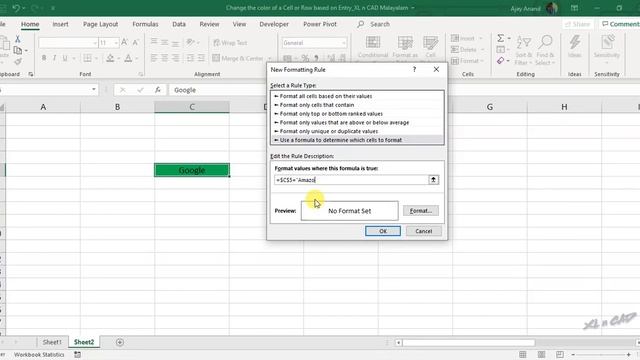Switch to Sheet1 tab

click(x=52, y=342)
